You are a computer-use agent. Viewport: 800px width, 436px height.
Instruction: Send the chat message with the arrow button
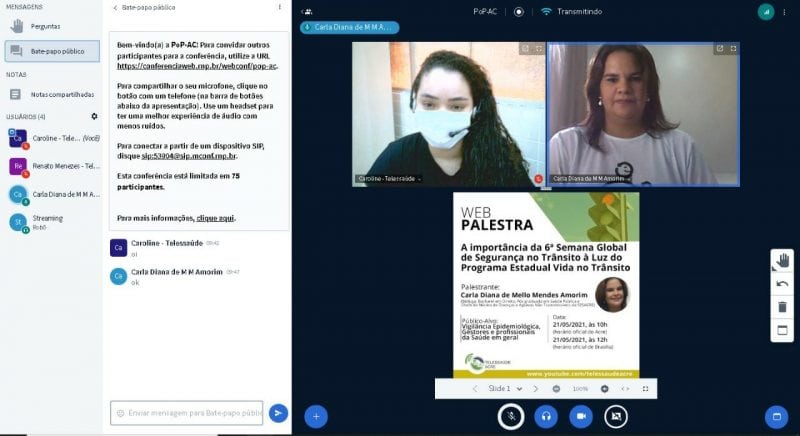point(278,413)
